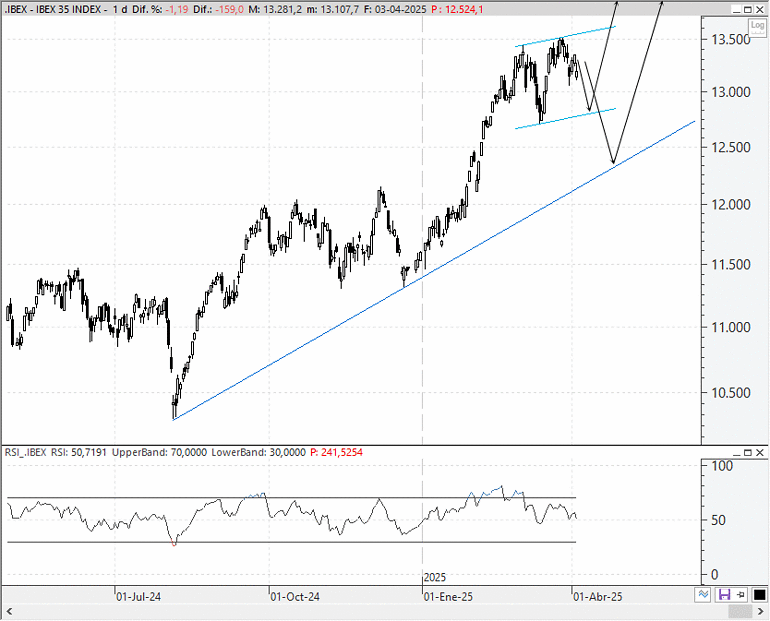Maximize the RSI indicator pane
Screen dimensions: 770x621
click(x=748, y=453)
